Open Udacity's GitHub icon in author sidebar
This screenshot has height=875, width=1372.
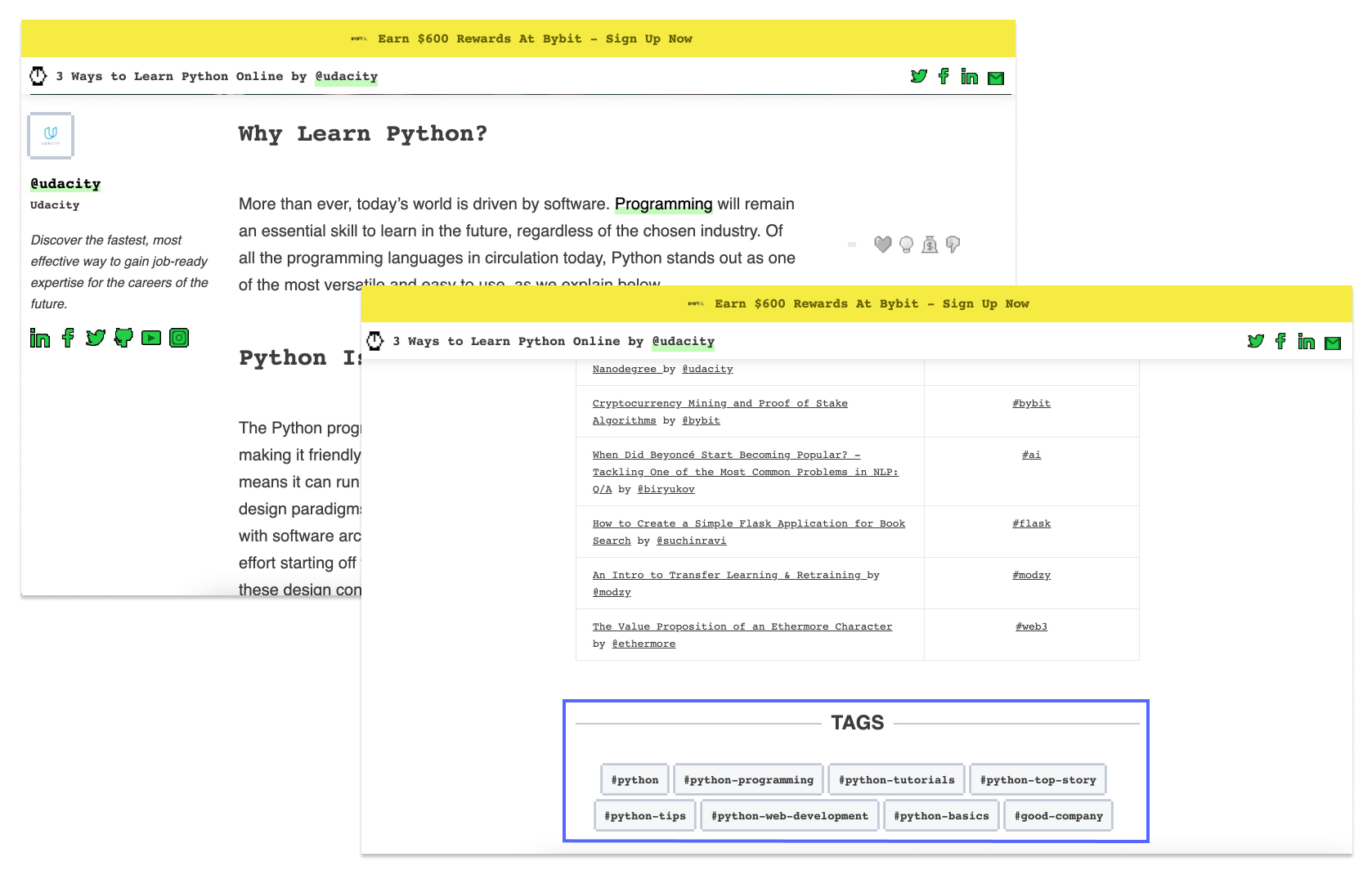(123, 338)
